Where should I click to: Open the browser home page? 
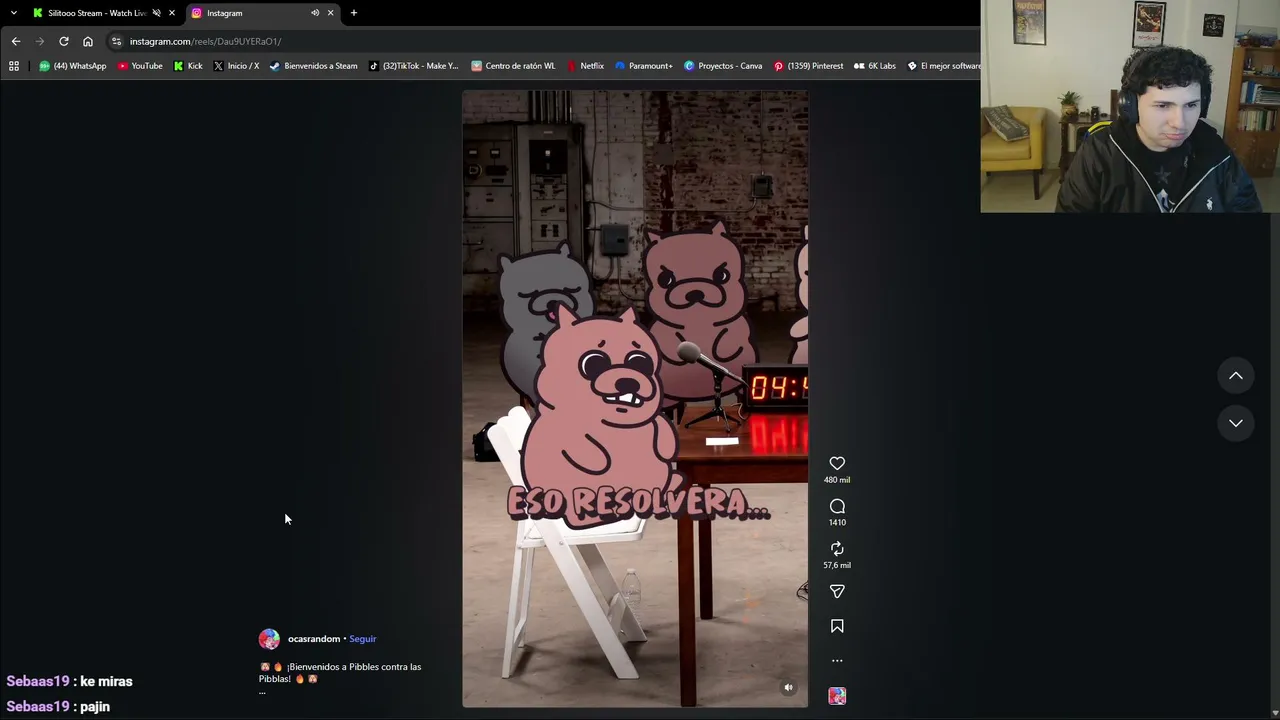88,41
